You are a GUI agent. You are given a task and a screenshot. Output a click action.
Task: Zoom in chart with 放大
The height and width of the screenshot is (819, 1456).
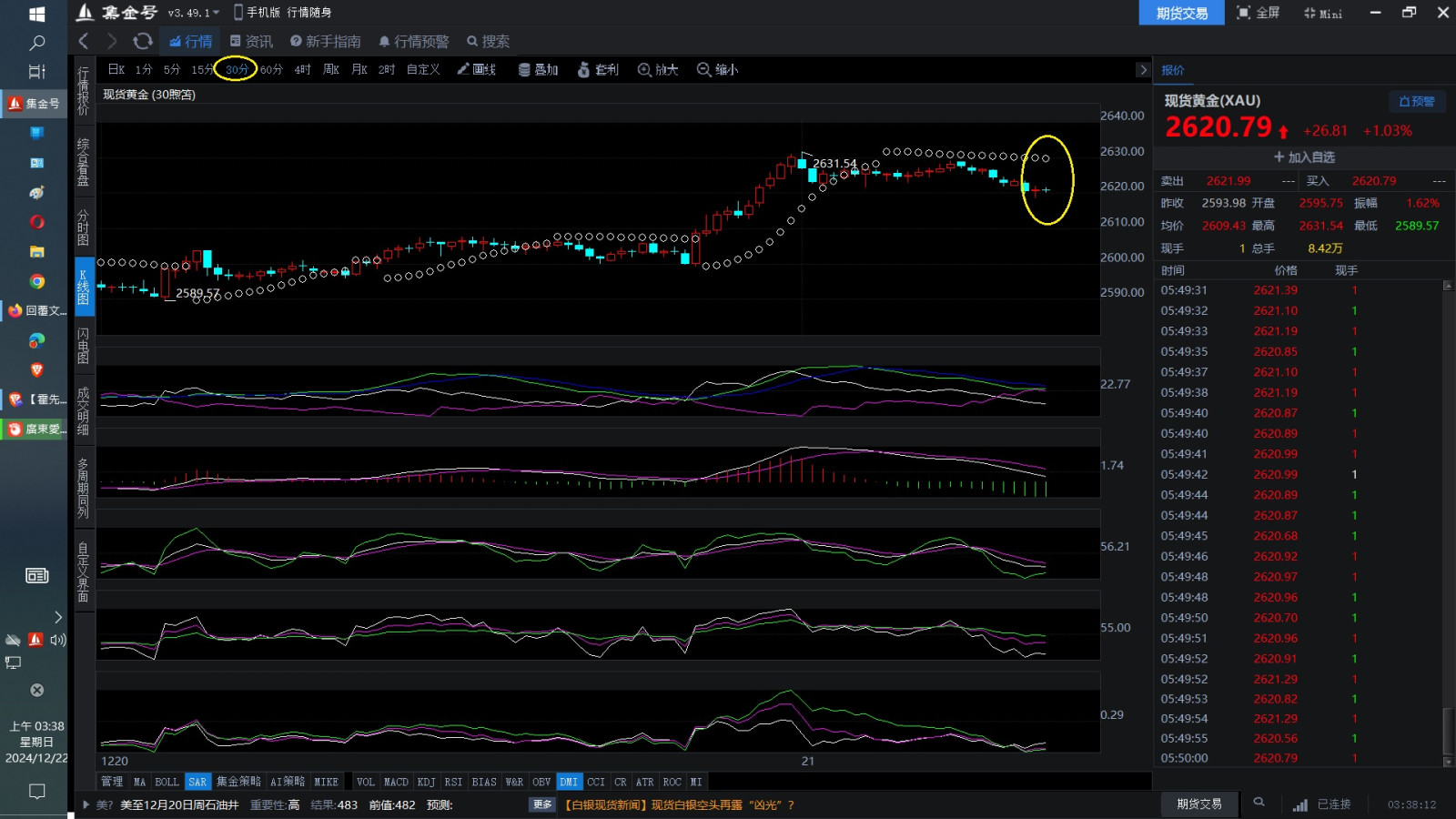658,69
